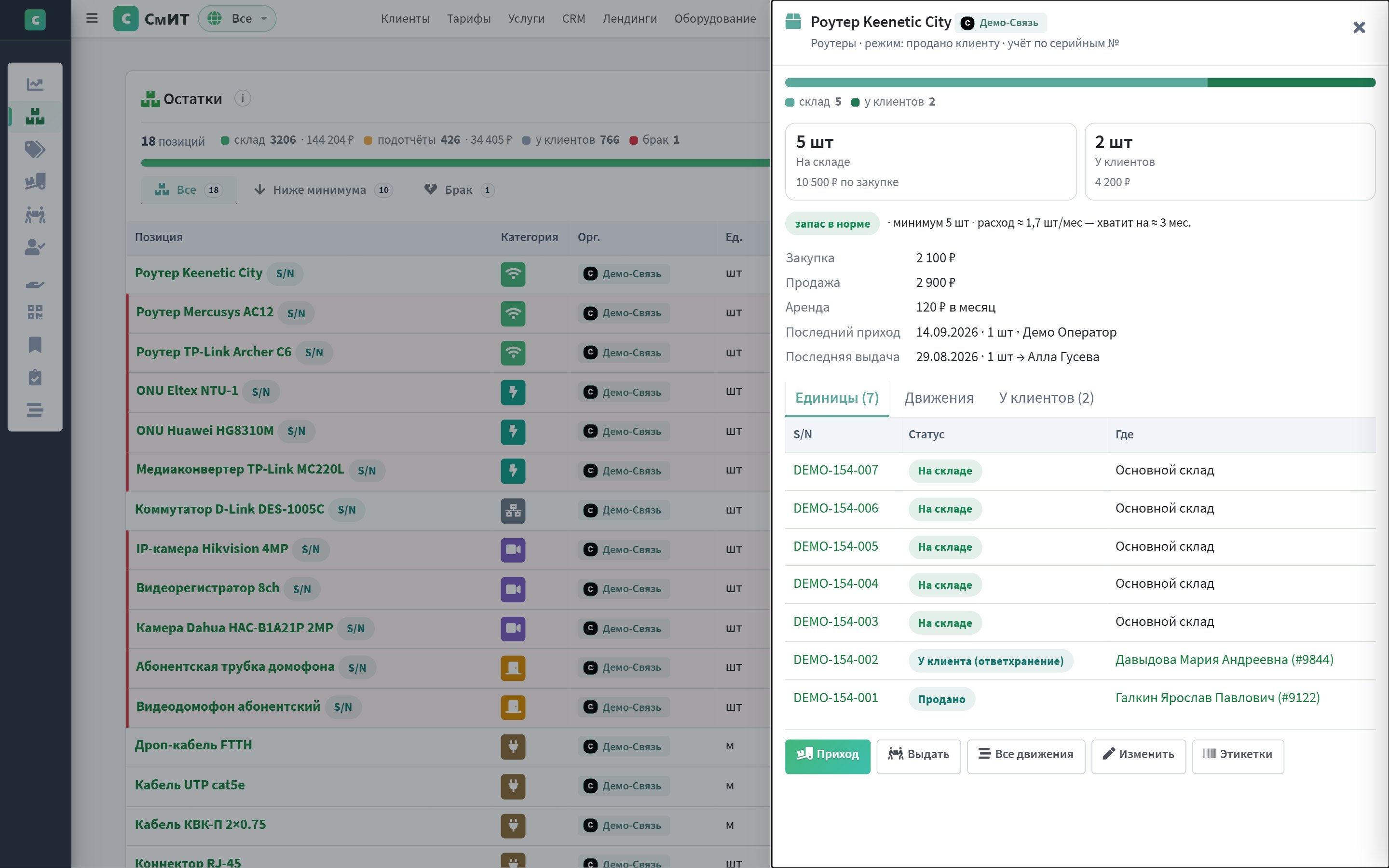Click the info icon beside Остатки

tap(243, 98)
